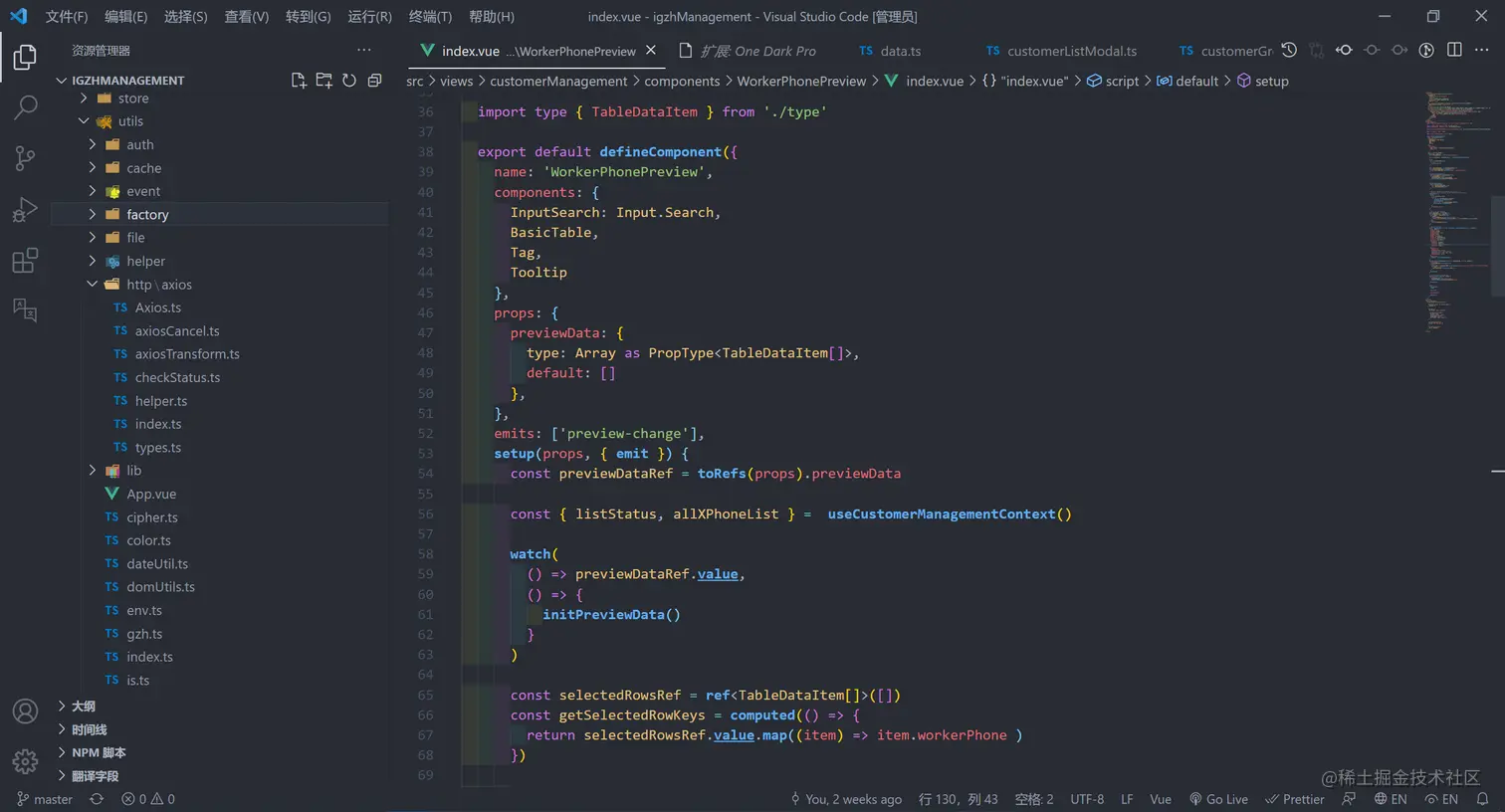This screenshot has height=812, width=1505.
Task: Select WorkerPhonePreview in the breadcrumb
Action: [x=801, y=82]
